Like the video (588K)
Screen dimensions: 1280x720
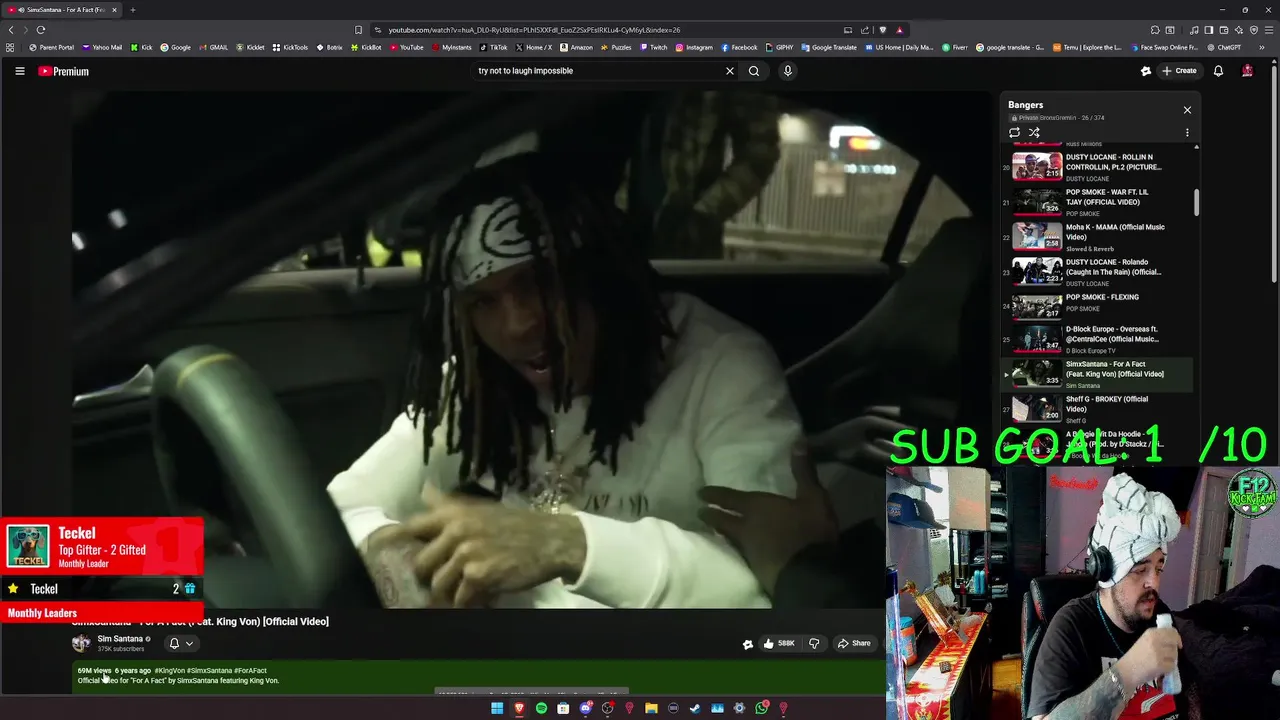click(778, 643)
